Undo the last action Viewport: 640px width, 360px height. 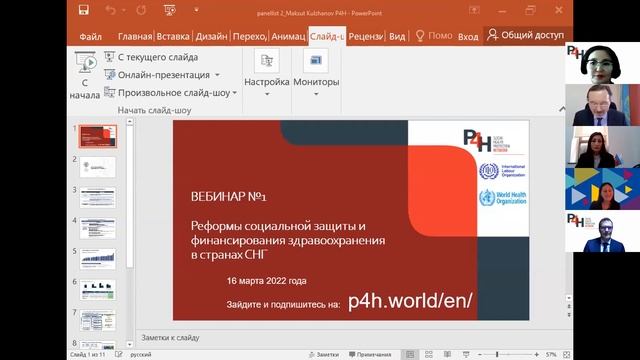(110, 10)
